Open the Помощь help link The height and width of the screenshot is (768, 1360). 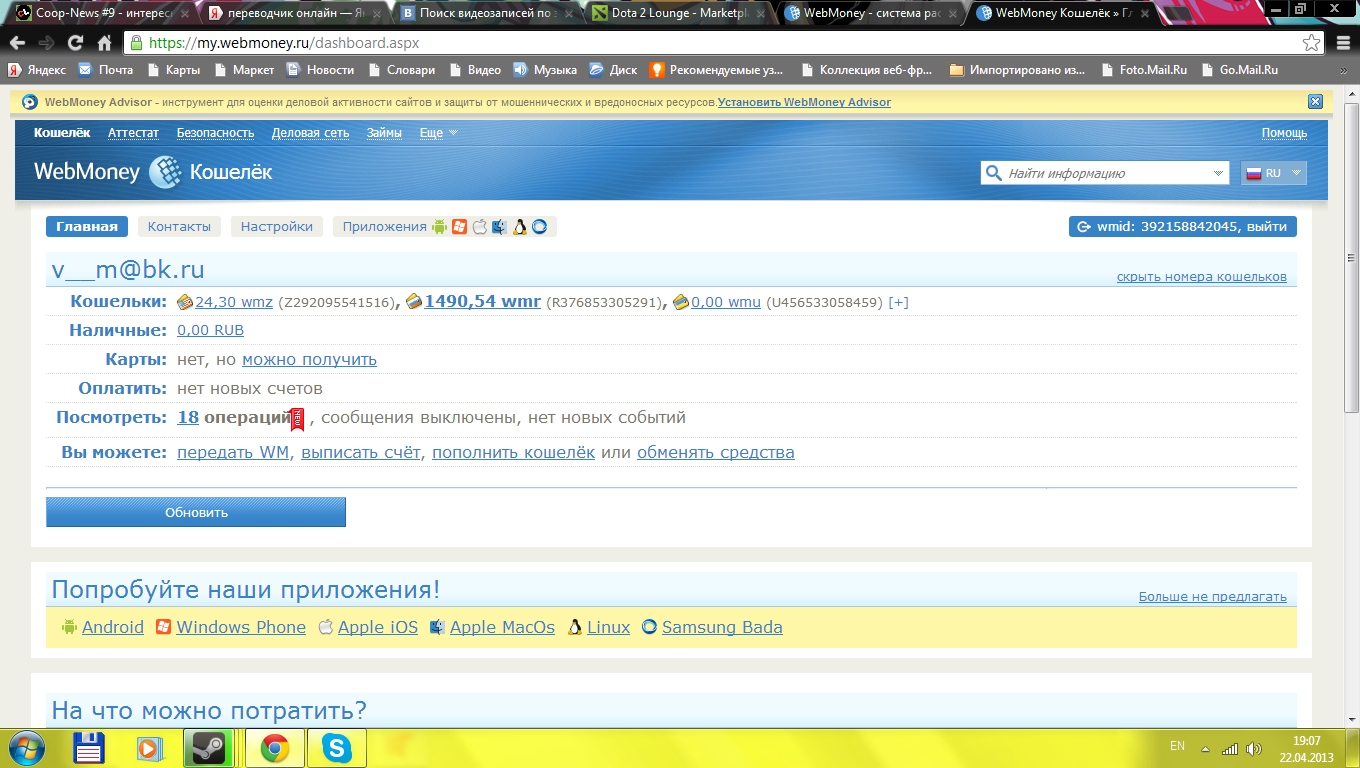pyautogui.click(x=1284, y=132)
